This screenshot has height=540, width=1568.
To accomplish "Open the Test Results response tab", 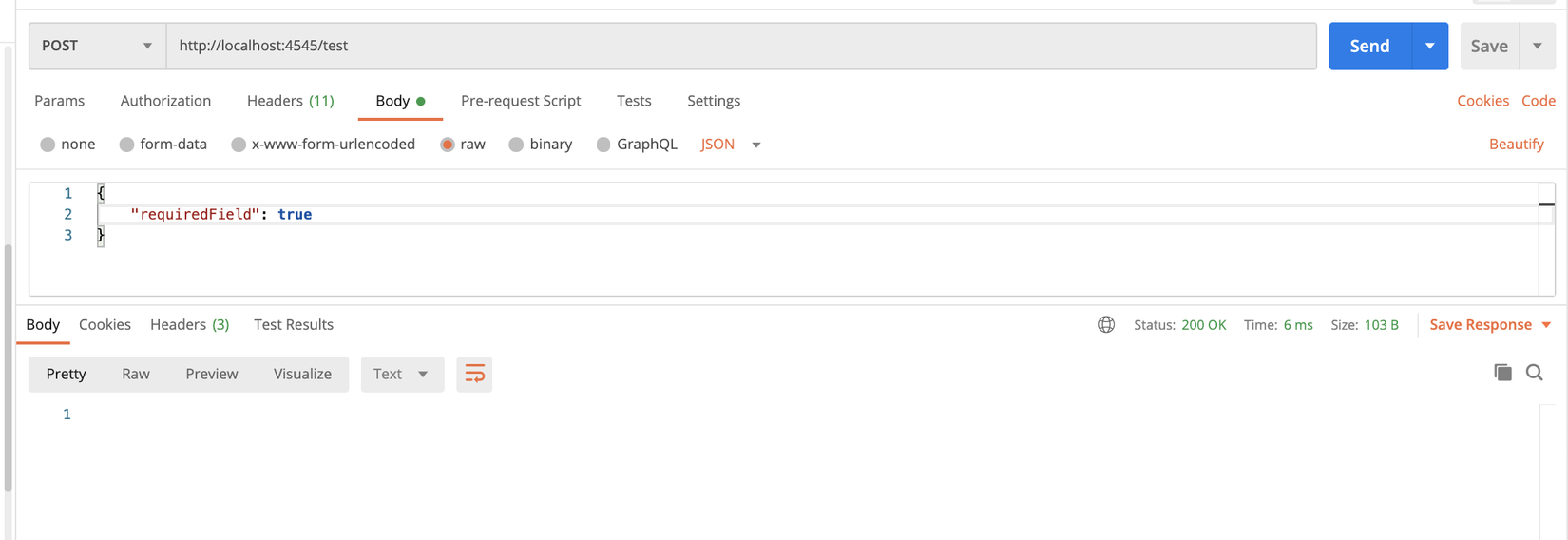I will click(x=294, y=325).
